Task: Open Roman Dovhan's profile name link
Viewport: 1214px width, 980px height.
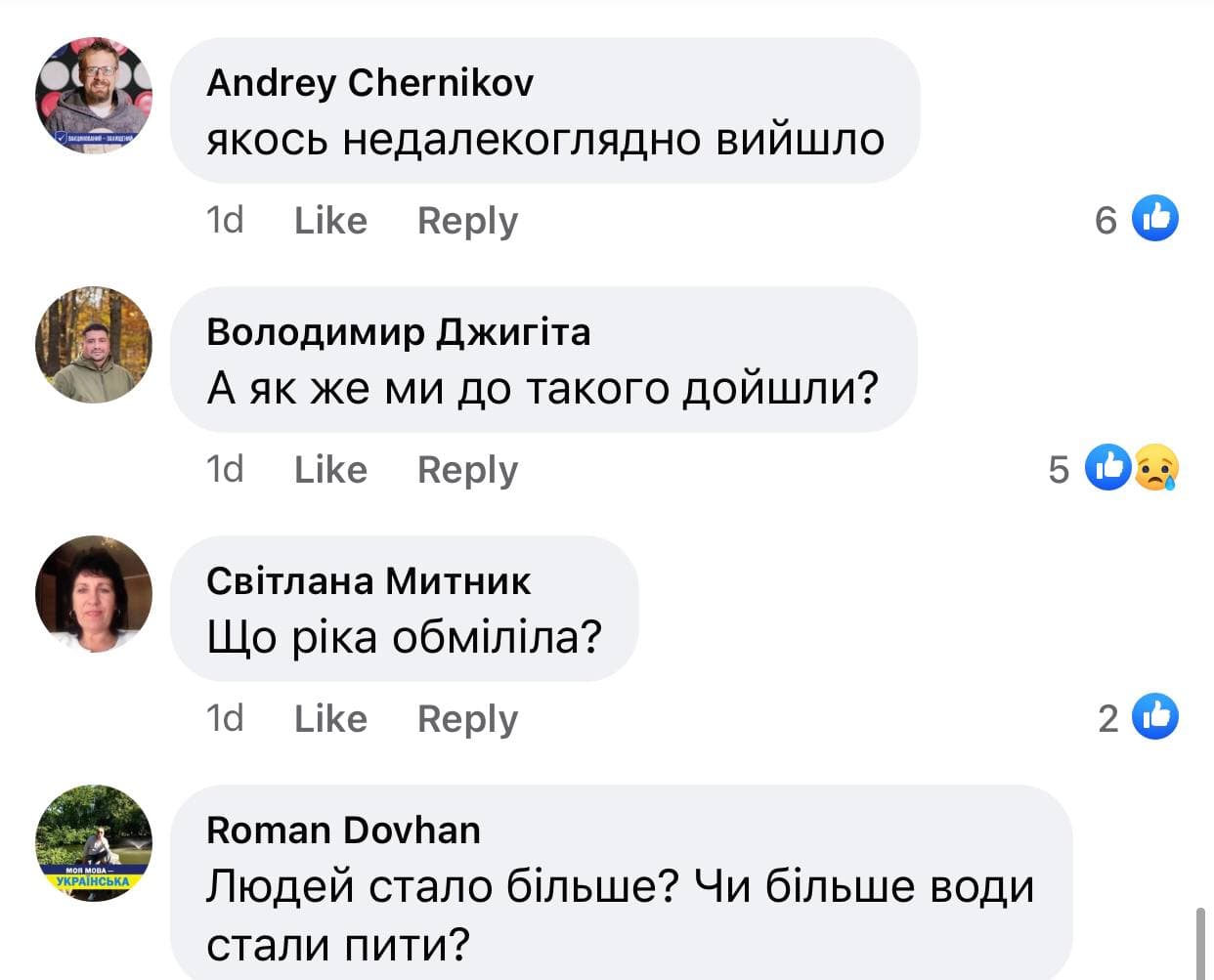Action: [x=343, y=831]
